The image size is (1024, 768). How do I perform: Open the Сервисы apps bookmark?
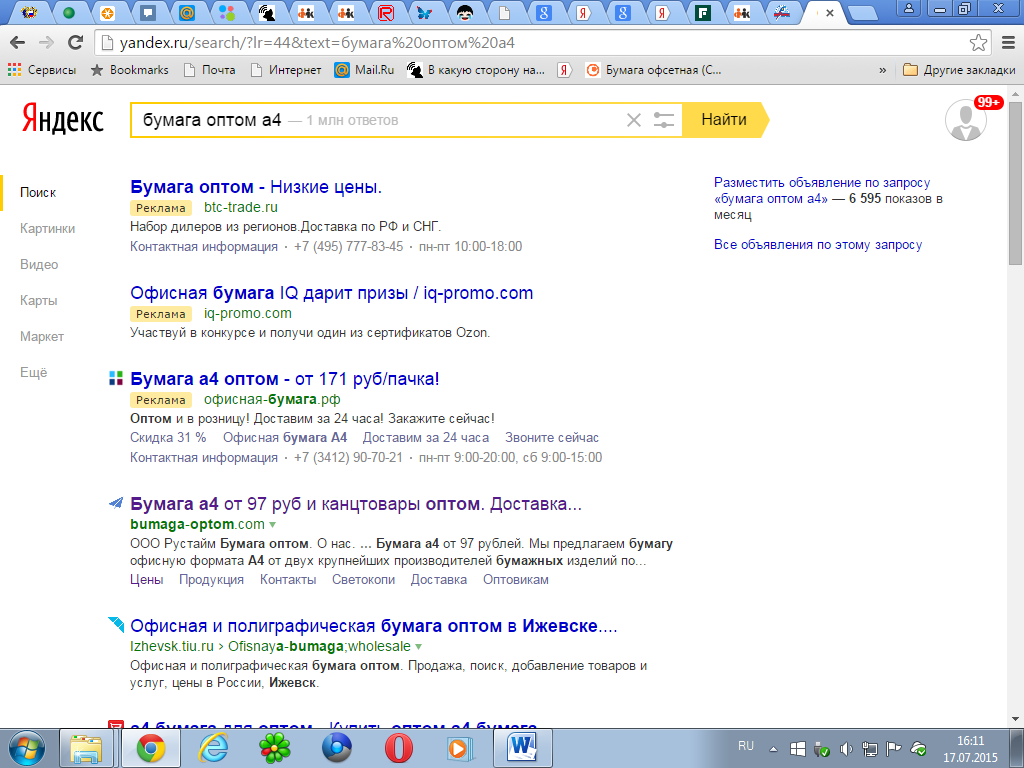42,70
